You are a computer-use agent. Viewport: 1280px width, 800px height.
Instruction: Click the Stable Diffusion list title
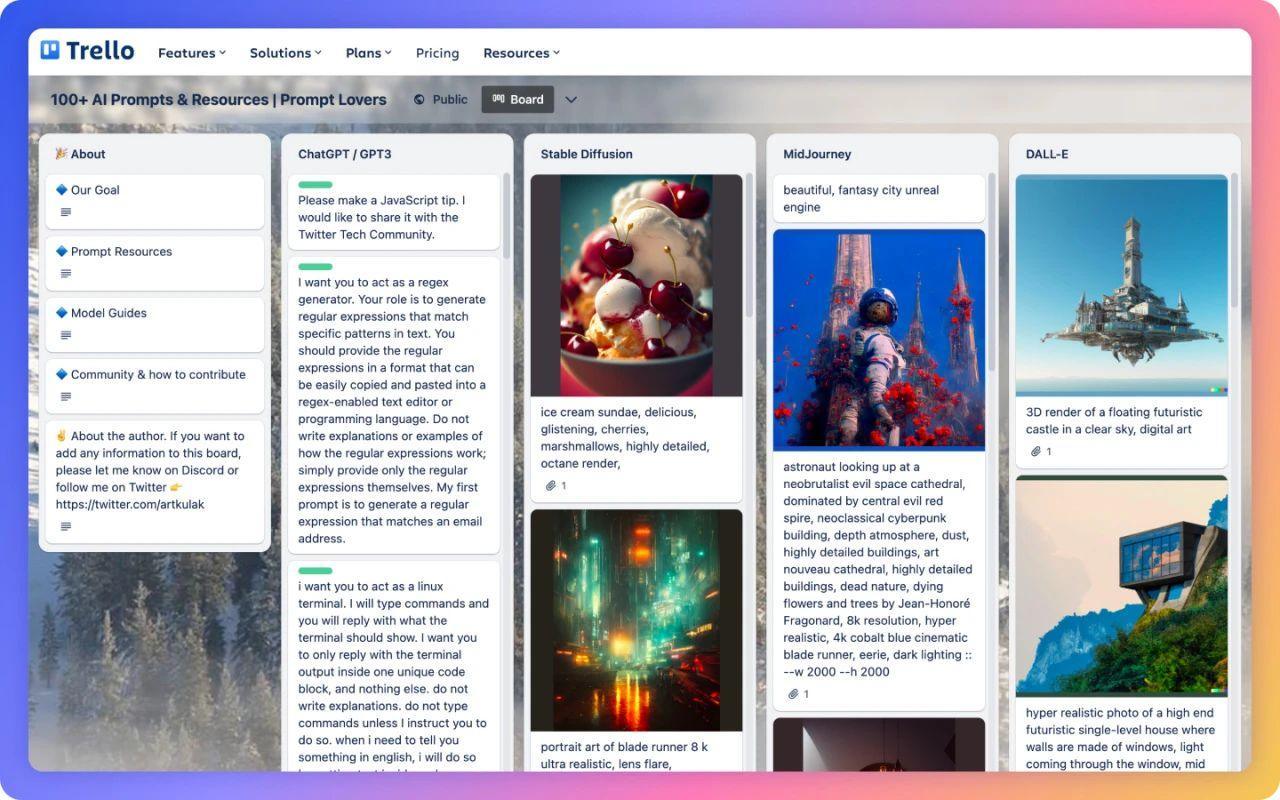click(x=587, y=154)
